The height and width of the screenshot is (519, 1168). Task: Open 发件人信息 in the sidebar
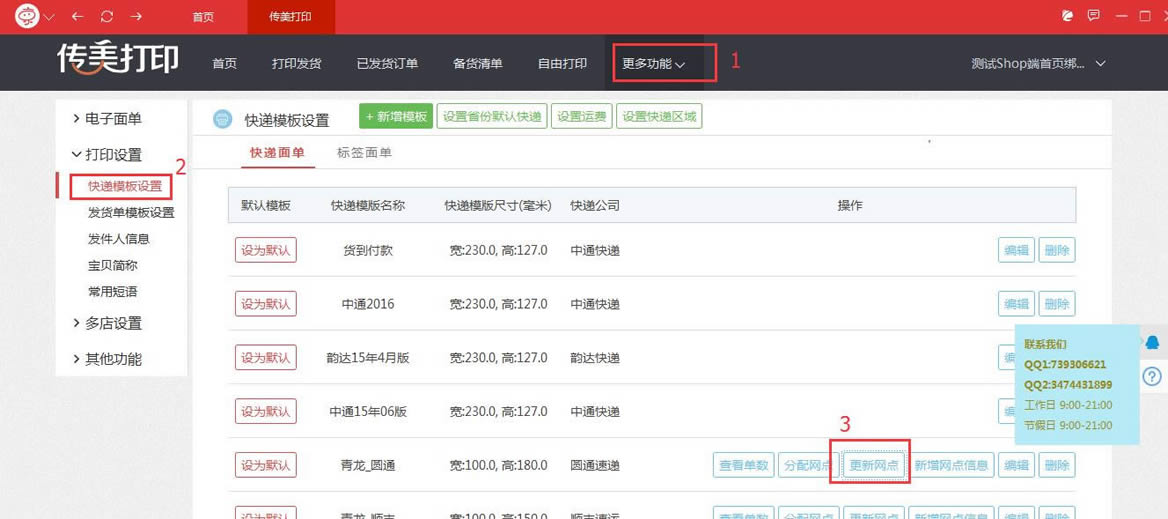pos(119,239)
